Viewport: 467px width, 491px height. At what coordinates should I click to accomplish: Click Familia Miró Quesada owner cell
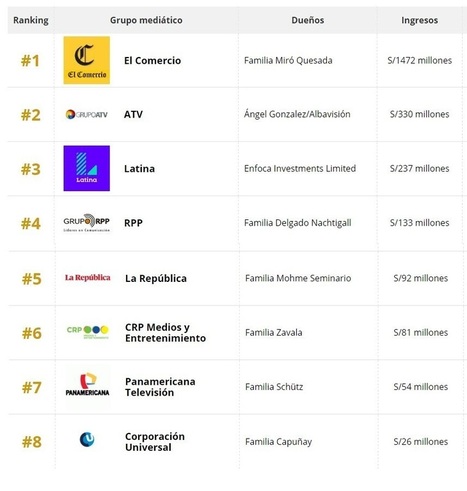tap(288, 60)
